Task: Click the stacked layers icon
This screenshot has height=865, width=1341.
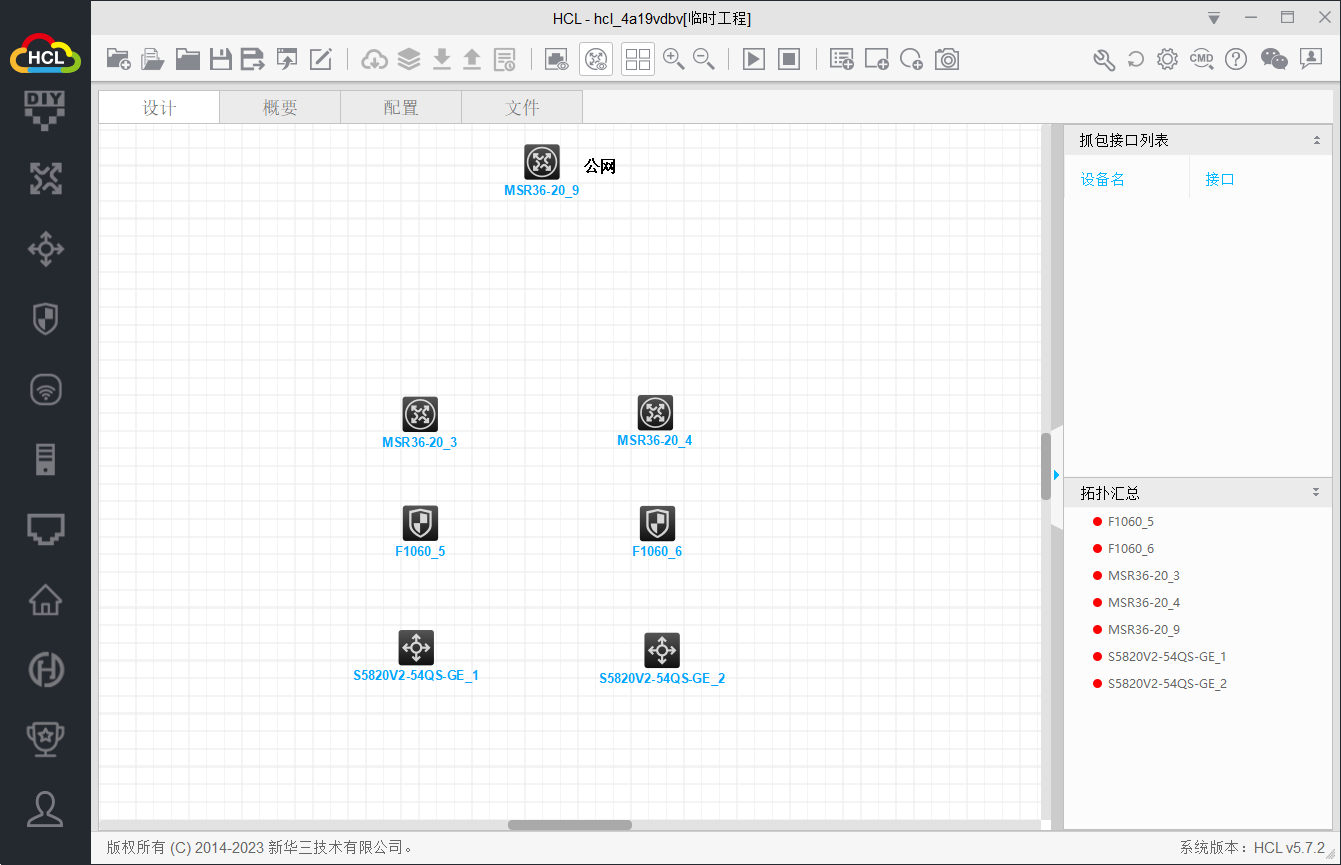Action: (409, 59)
